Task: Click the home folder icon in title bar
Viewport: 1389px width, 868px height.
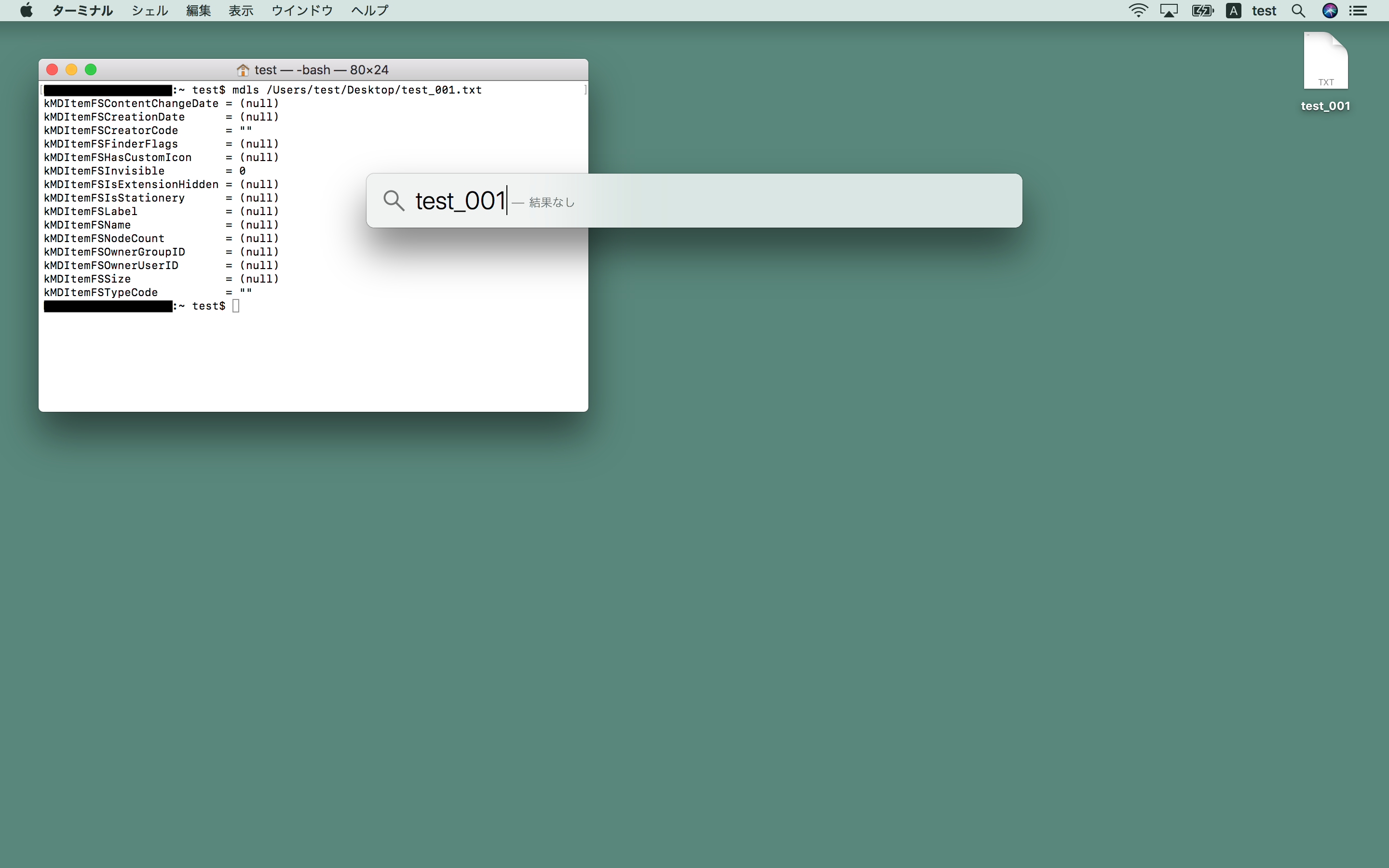Action: 243,70
